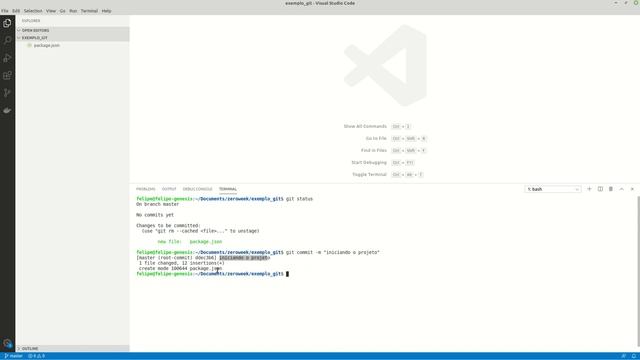Click '1 file changed, 12 insertions' line
The height and width of the screenshot is (360, 640).
[181, 263]
